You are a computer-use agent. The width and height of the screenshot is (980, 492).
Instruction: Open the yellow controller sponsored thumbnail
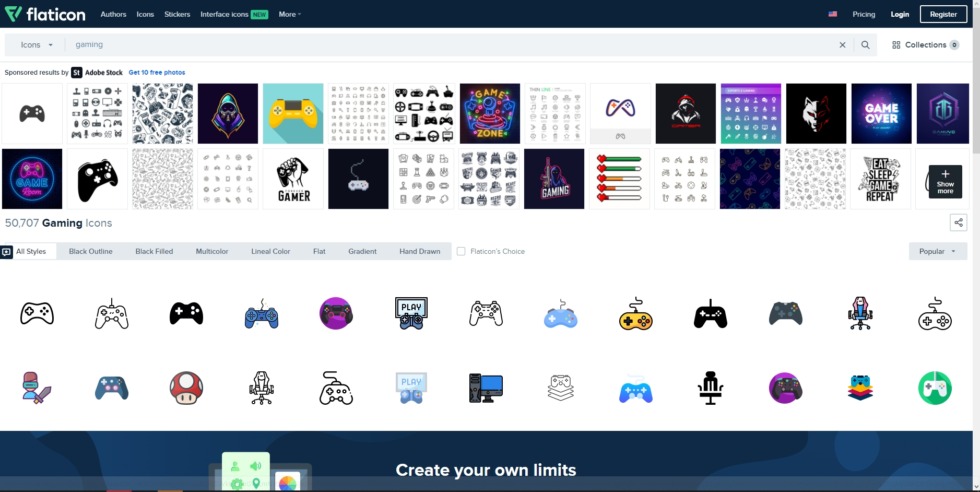point(293,114)
